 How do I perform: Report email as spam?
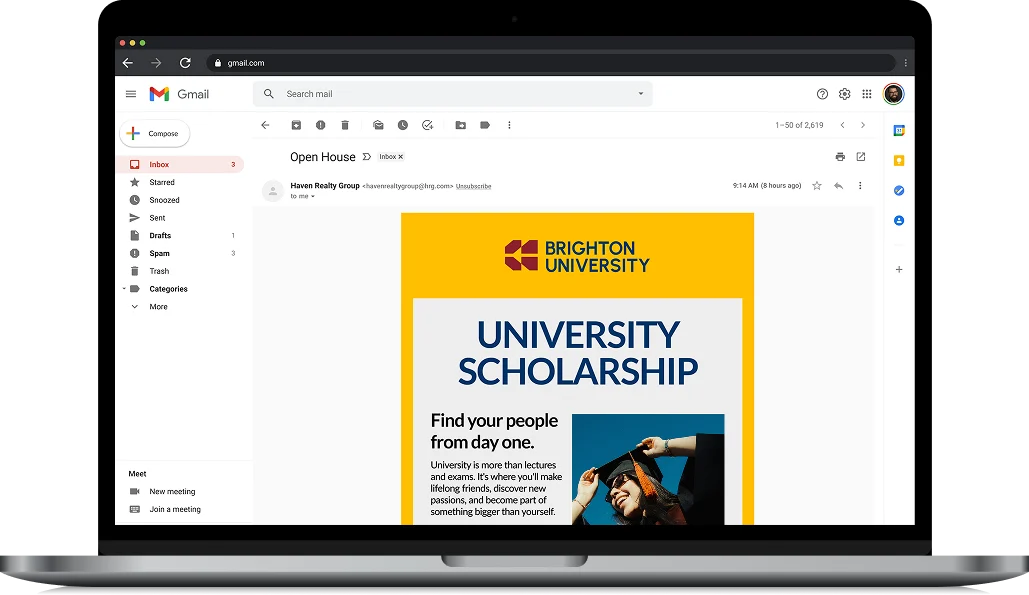tap(320, 125)
